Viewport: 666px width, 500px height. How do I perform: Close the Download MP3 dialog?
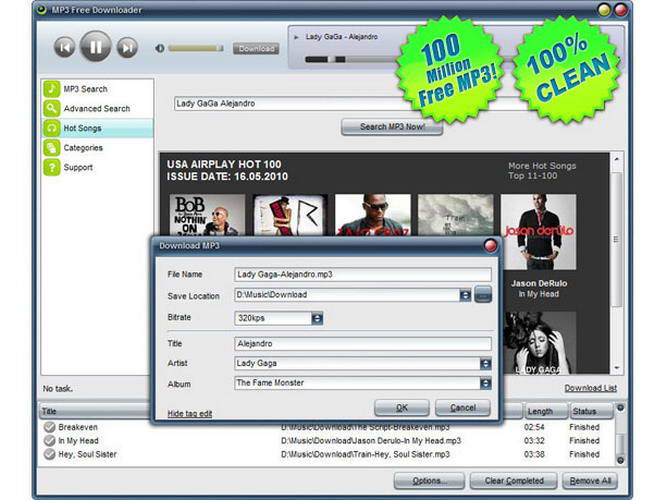click(x=490, y=245)
